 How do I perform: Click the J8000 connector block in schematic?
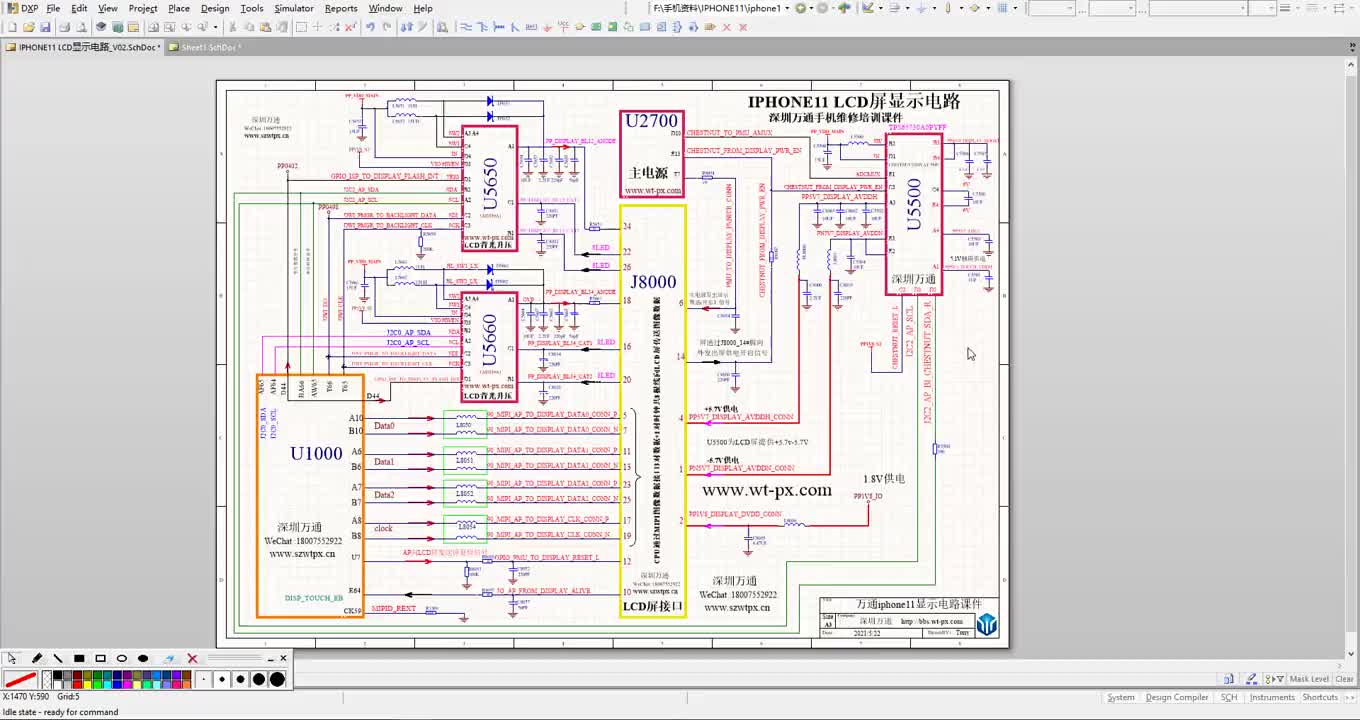tap(653, 410)
